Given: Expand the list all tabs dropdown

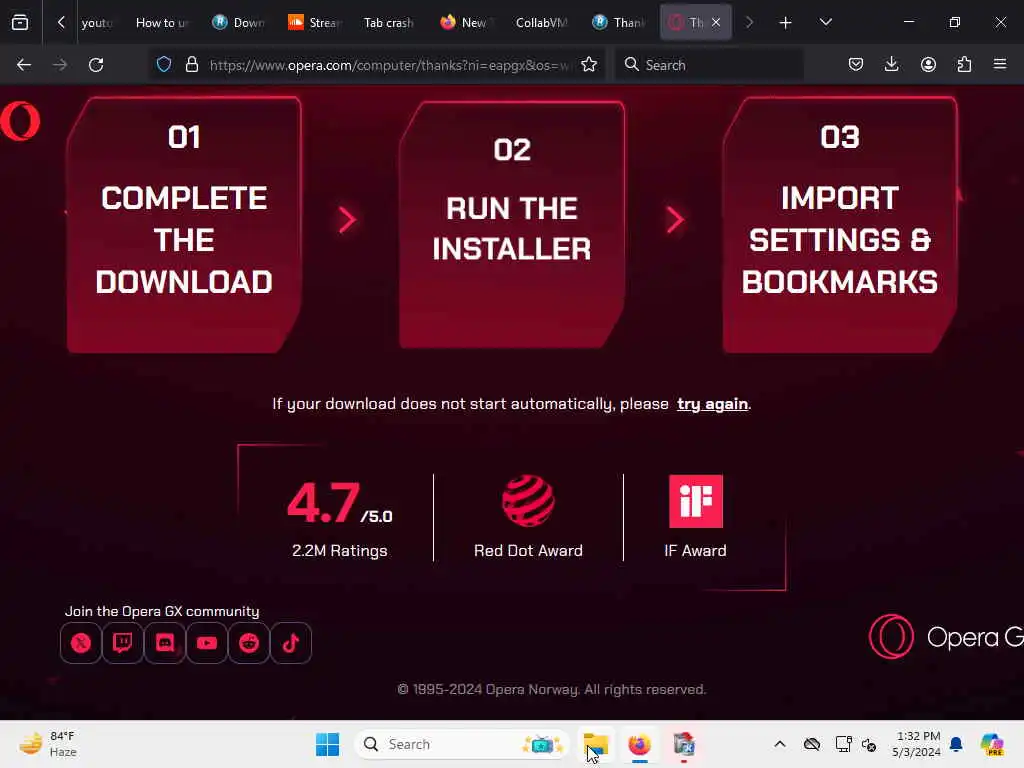Looking at the screenshot, I should click(x=825, y=22).
